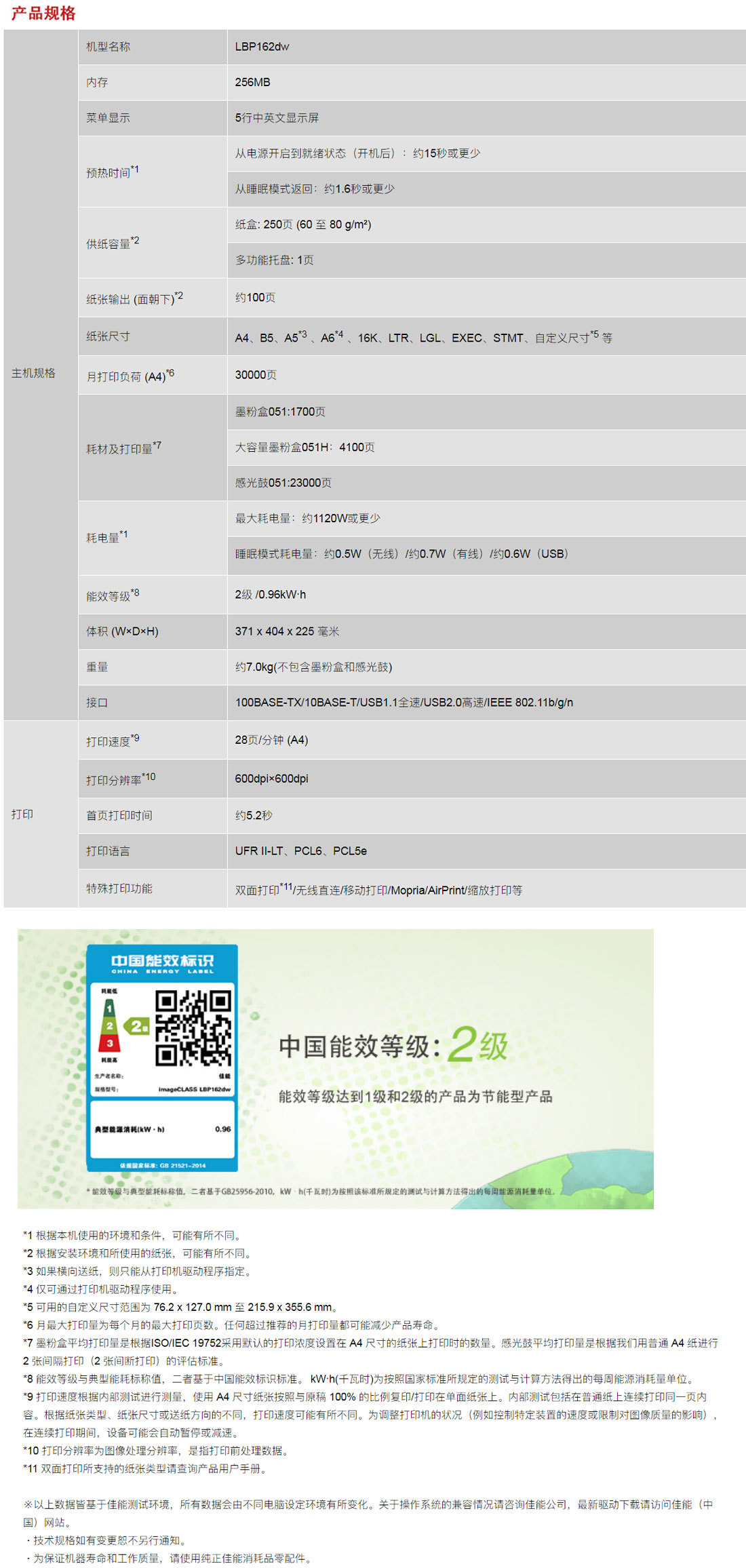Viewport: 746px width, 1568px height.
Task: Click the 内存 row label
Action: point(96,82)
